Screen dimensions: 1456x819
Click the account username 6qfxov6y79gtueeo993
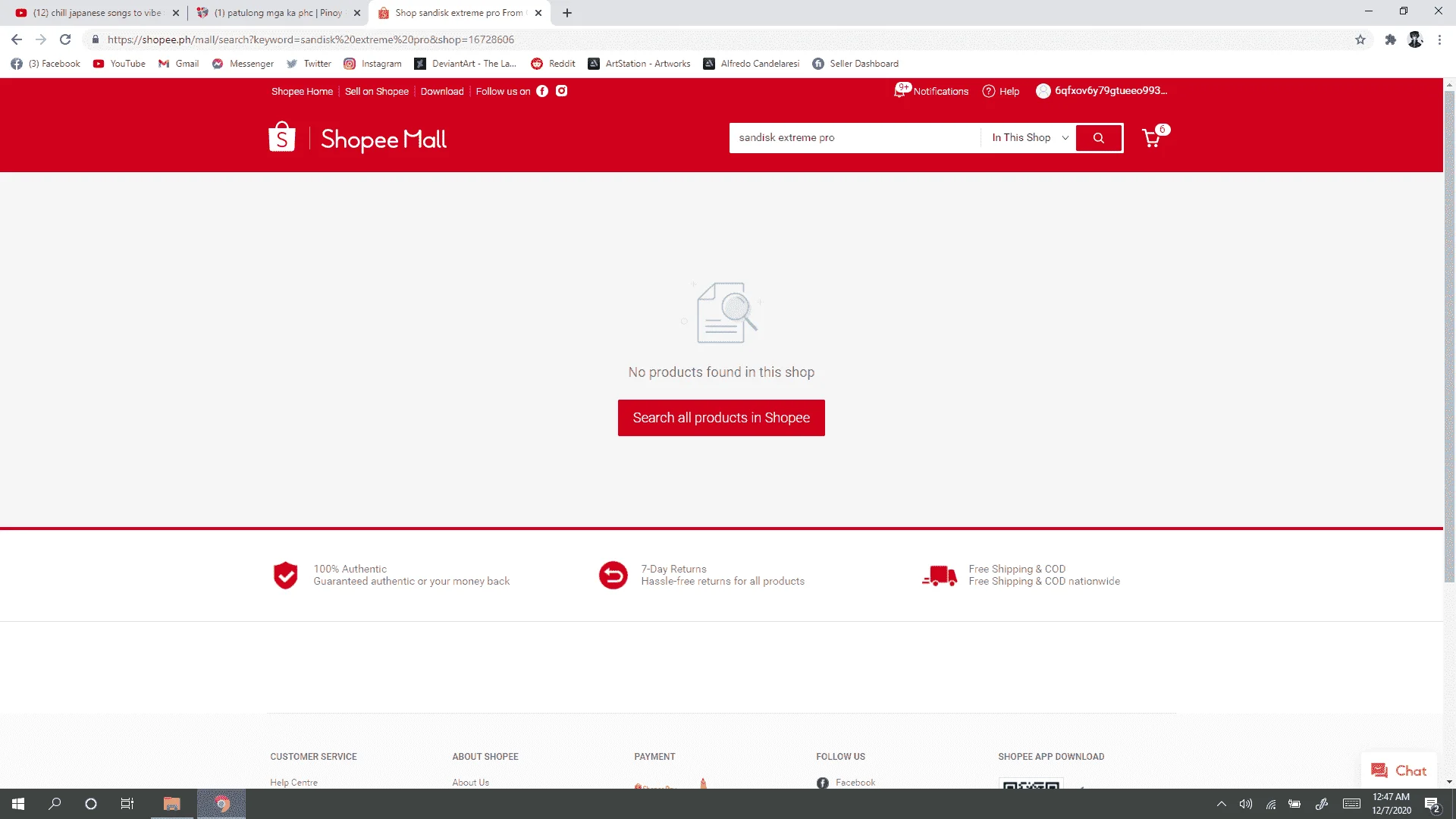[x=1111, y=91]
